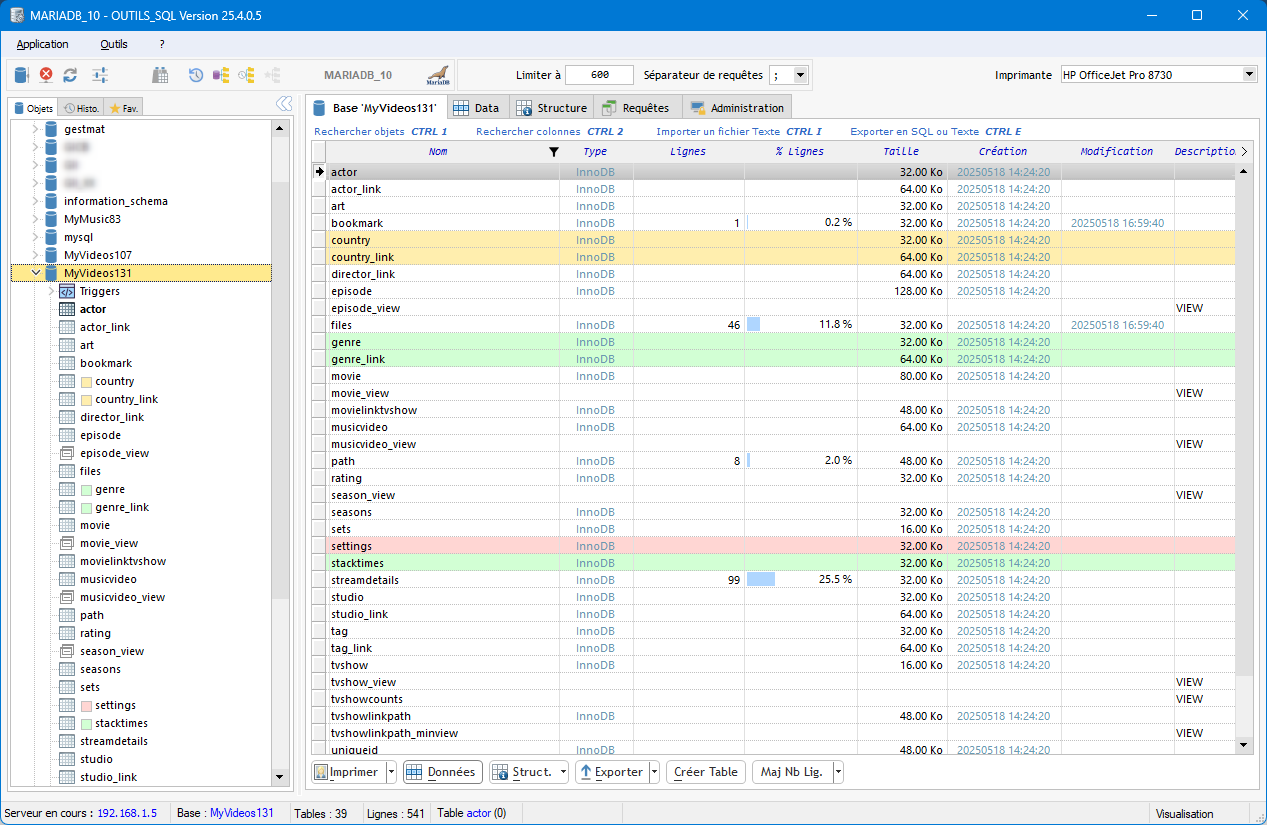Open the Struct. dropdown arrow
Image resolution: width=1267 pixels, height=825 pixels.
(x=564, y=772)
